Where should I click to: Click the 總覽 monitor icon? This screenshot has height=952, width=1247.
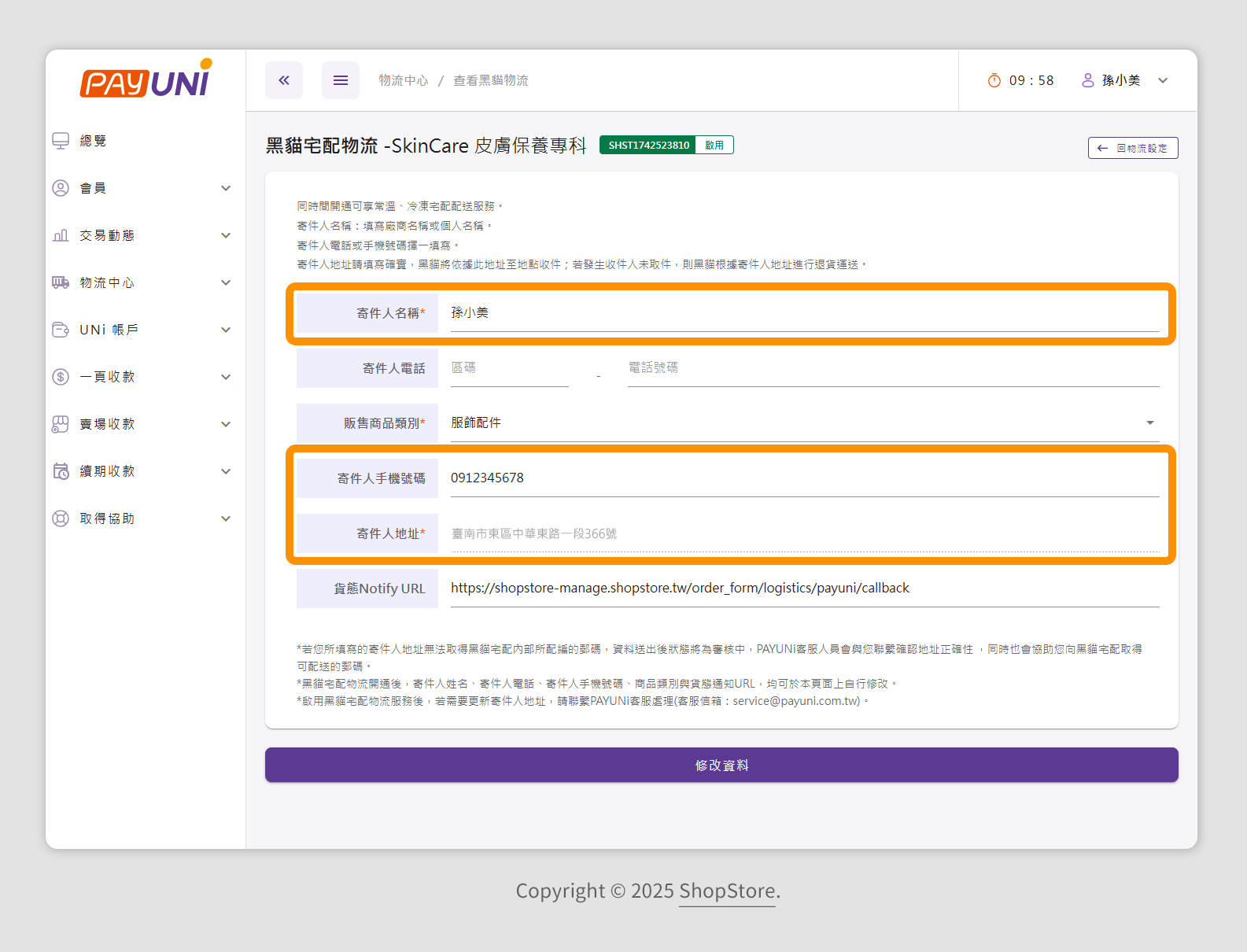point(61,141)
